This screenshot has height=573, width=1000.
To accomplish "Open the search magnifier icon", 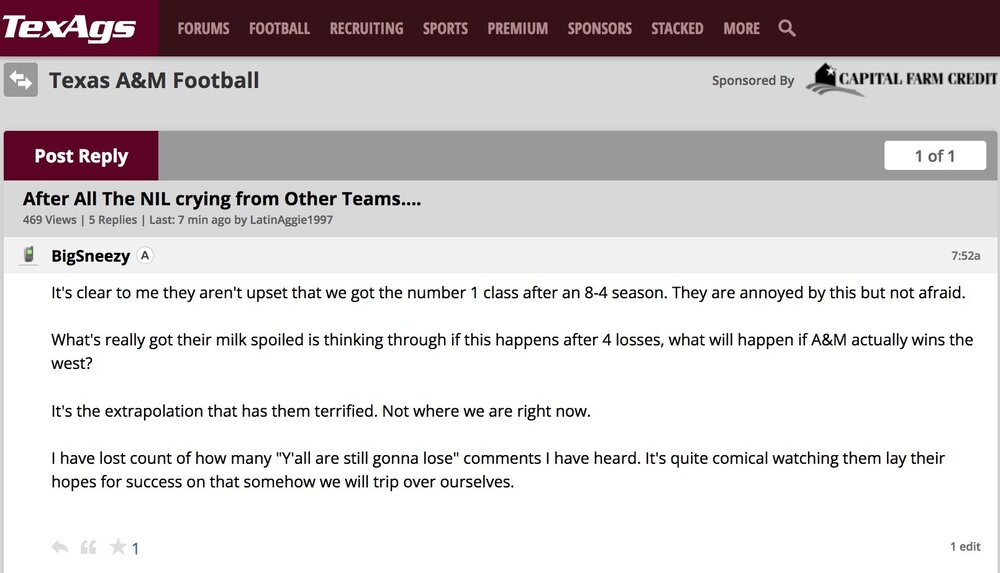I will pos(787,28).
